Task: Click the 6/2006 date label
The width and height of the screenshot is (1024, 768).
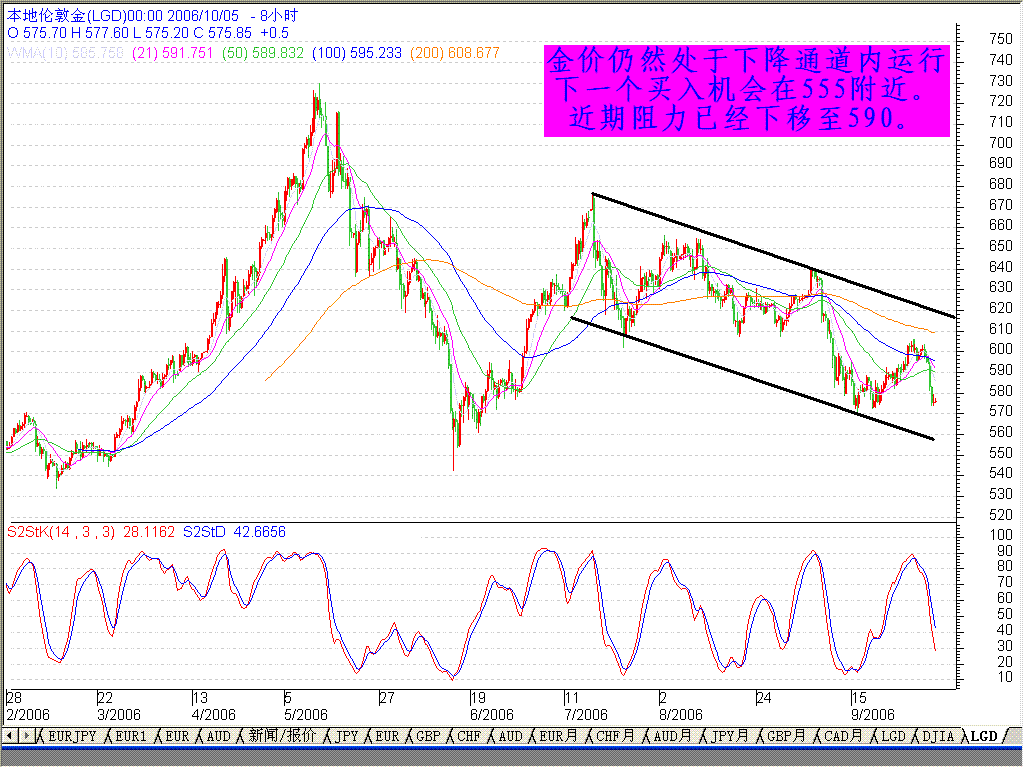Action: coord(492,714)
